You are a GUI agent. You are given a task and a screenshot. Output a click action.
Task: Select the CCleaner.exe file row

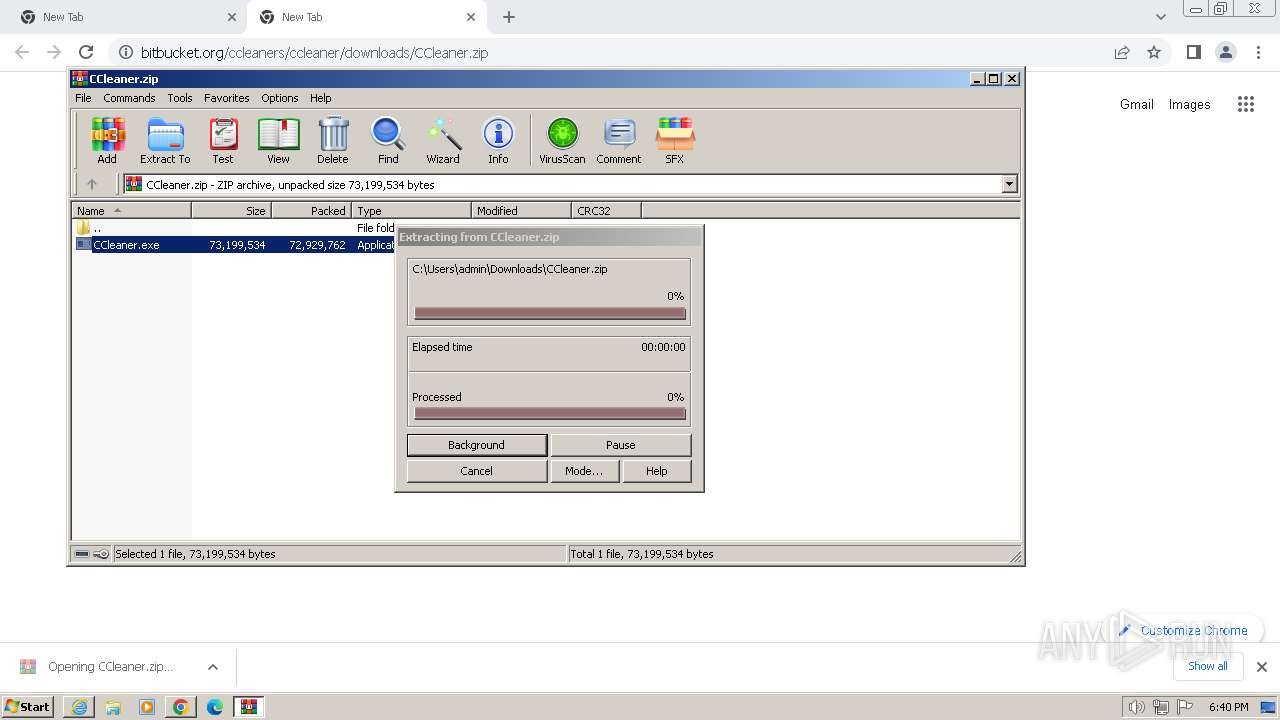235,245
